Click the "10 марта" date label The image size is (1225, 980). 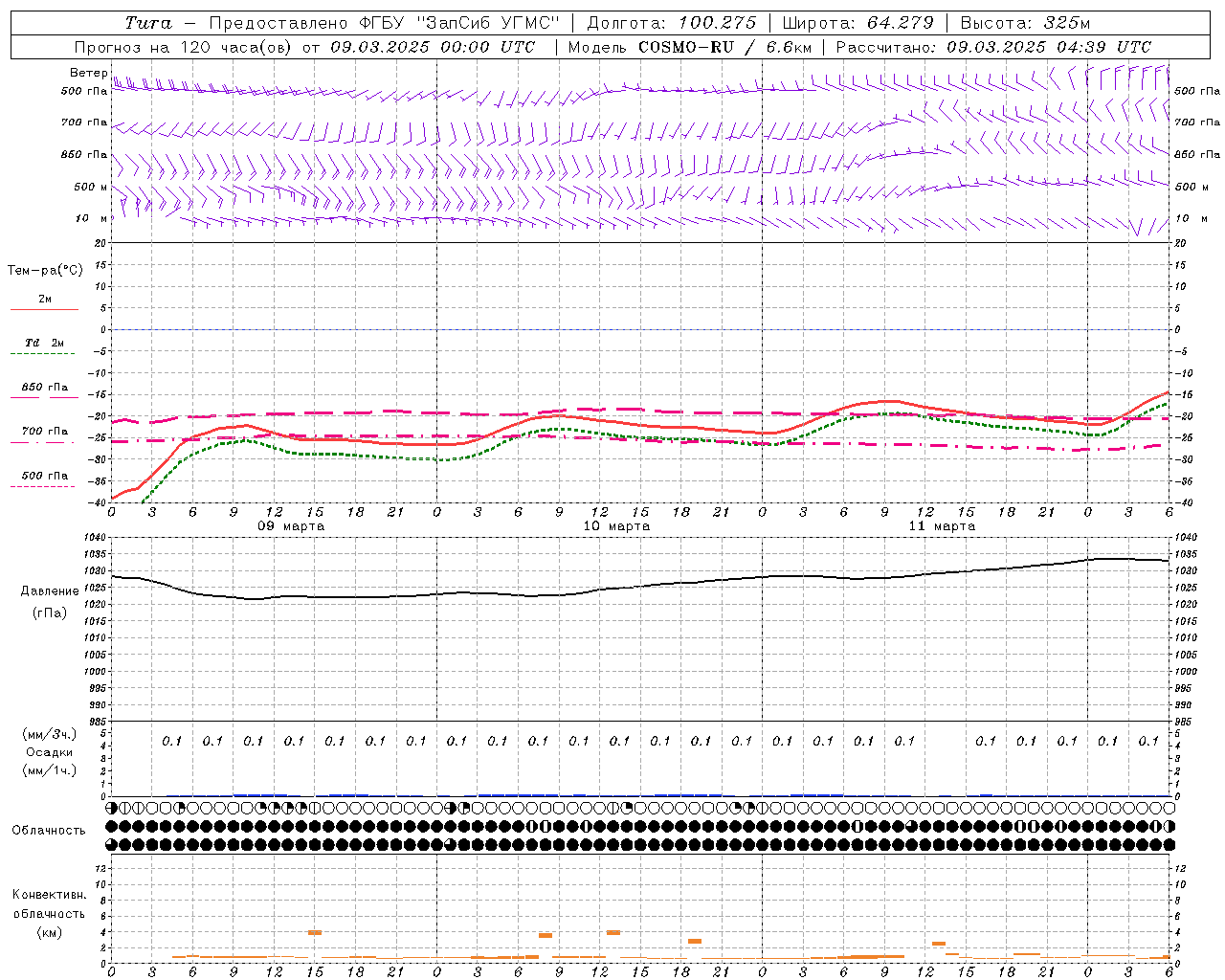pyautogui.click(x=616, y=526)
